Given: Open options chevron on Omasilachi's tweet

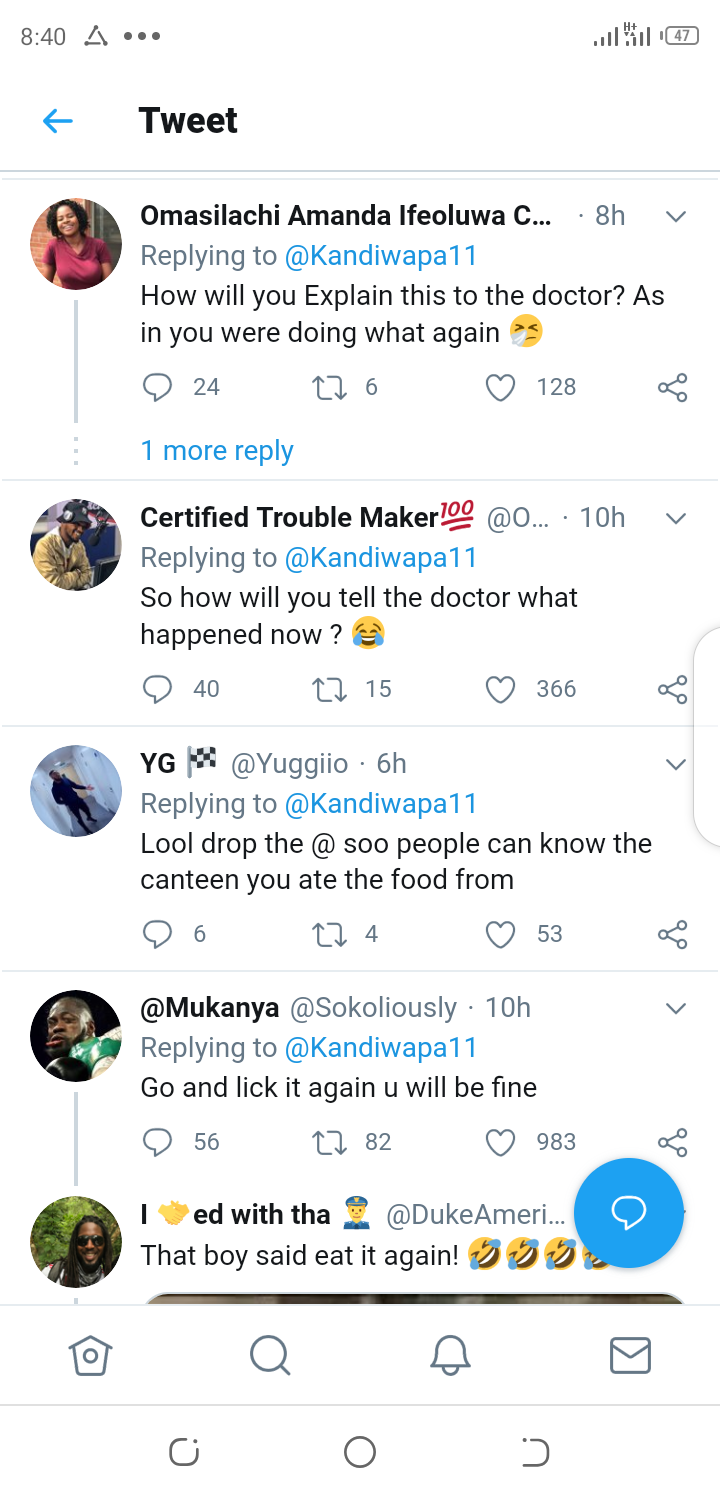Looking at the screenshot, I should pyautogui.click(x=676, y=217).
